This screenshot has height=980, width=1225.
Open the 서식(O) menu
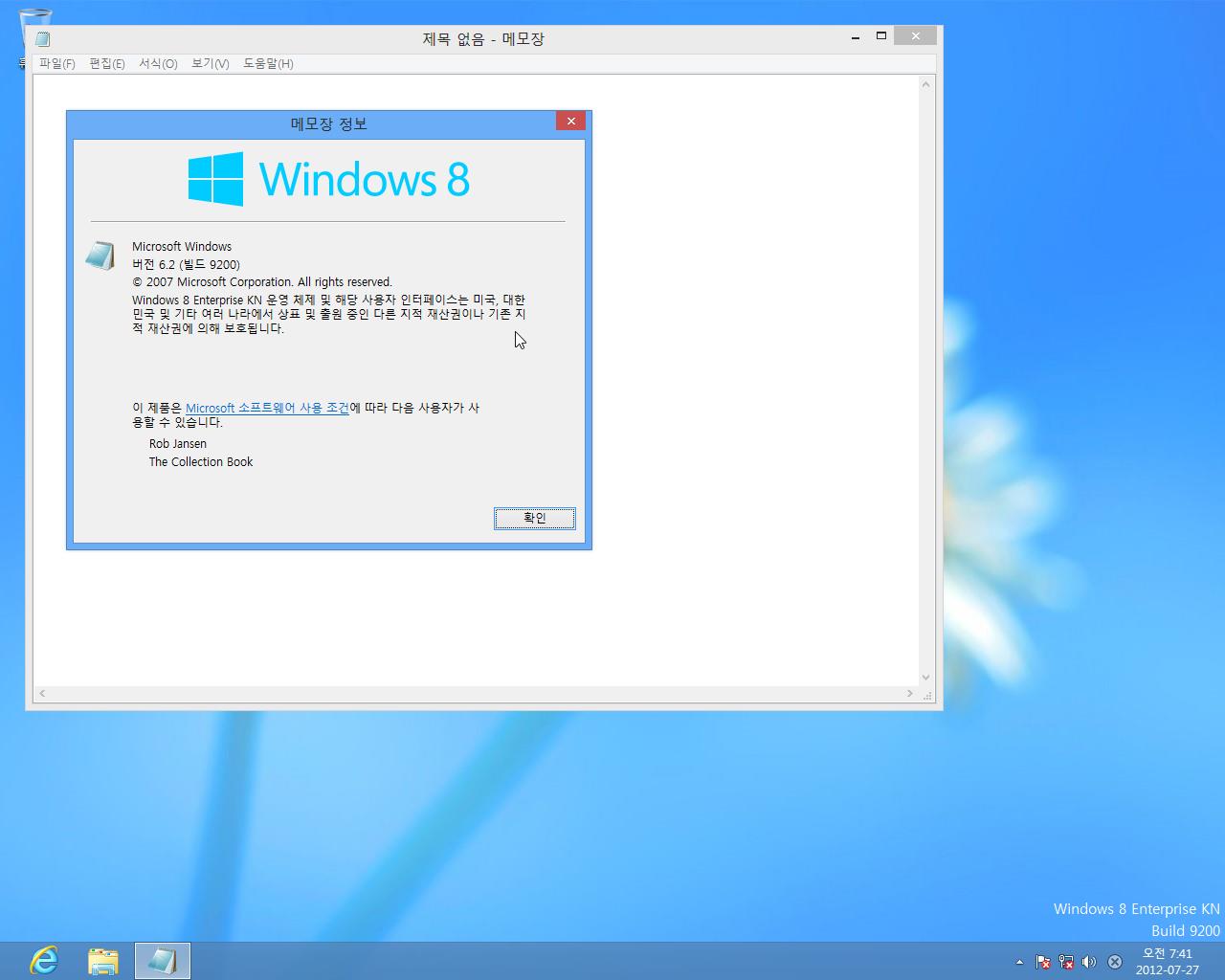coord(158,63)
